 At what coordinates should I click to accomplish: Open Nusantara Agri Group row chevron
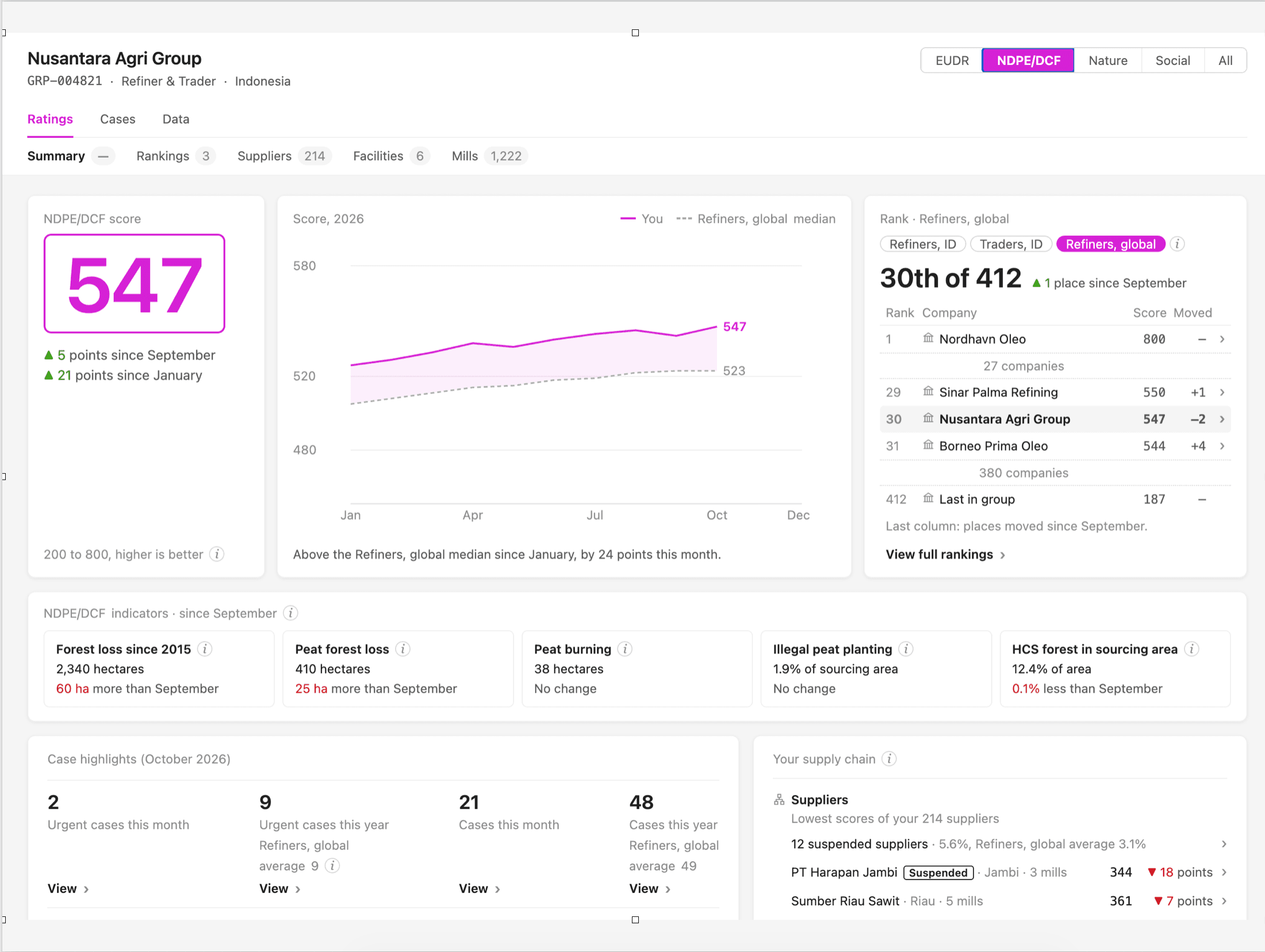pos(1222,419)
